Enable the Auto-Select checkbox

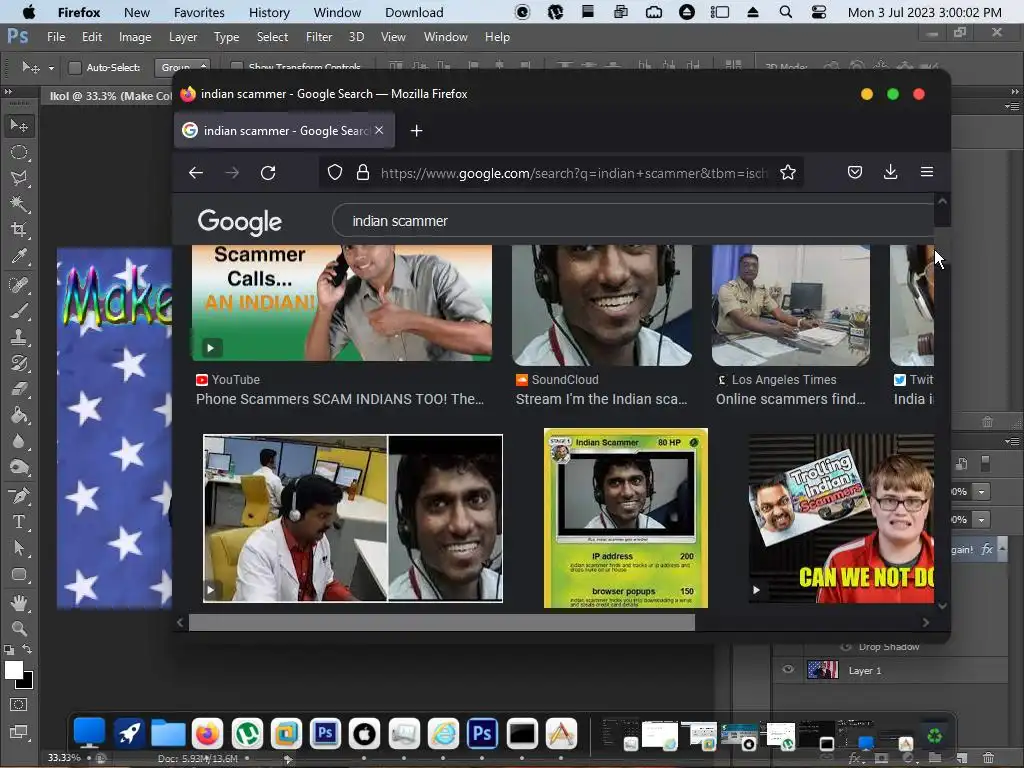click(75, 67)
